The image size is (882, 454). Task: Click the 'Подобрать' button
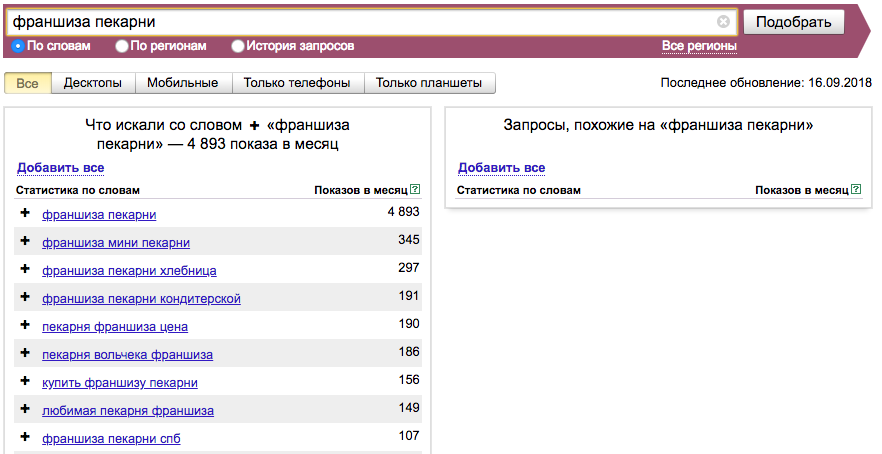click(x=794, y=22)
